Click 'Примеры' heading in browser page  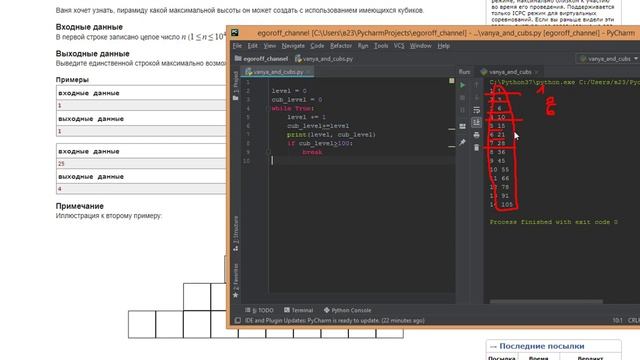click(x=72, y=80)
